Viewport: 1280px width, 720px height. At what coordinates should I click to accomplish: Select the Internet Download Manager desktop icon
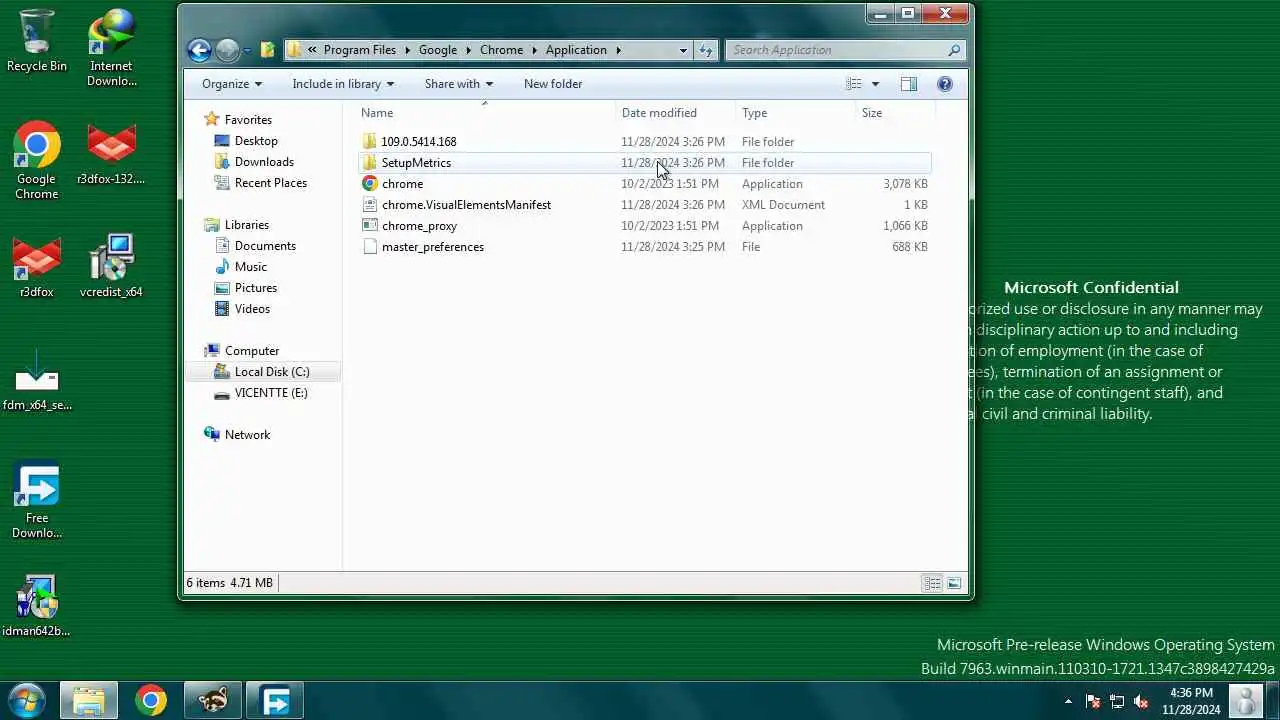(x=111, y=48)
